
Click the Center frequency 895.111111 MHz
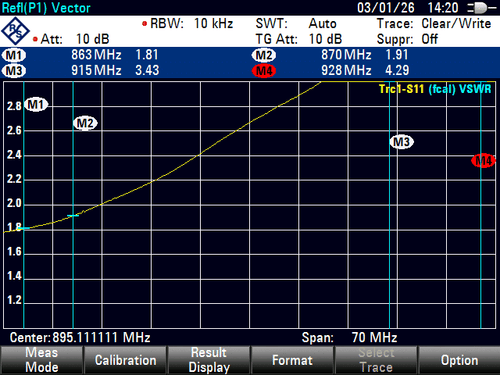click(x=101, y=338)
